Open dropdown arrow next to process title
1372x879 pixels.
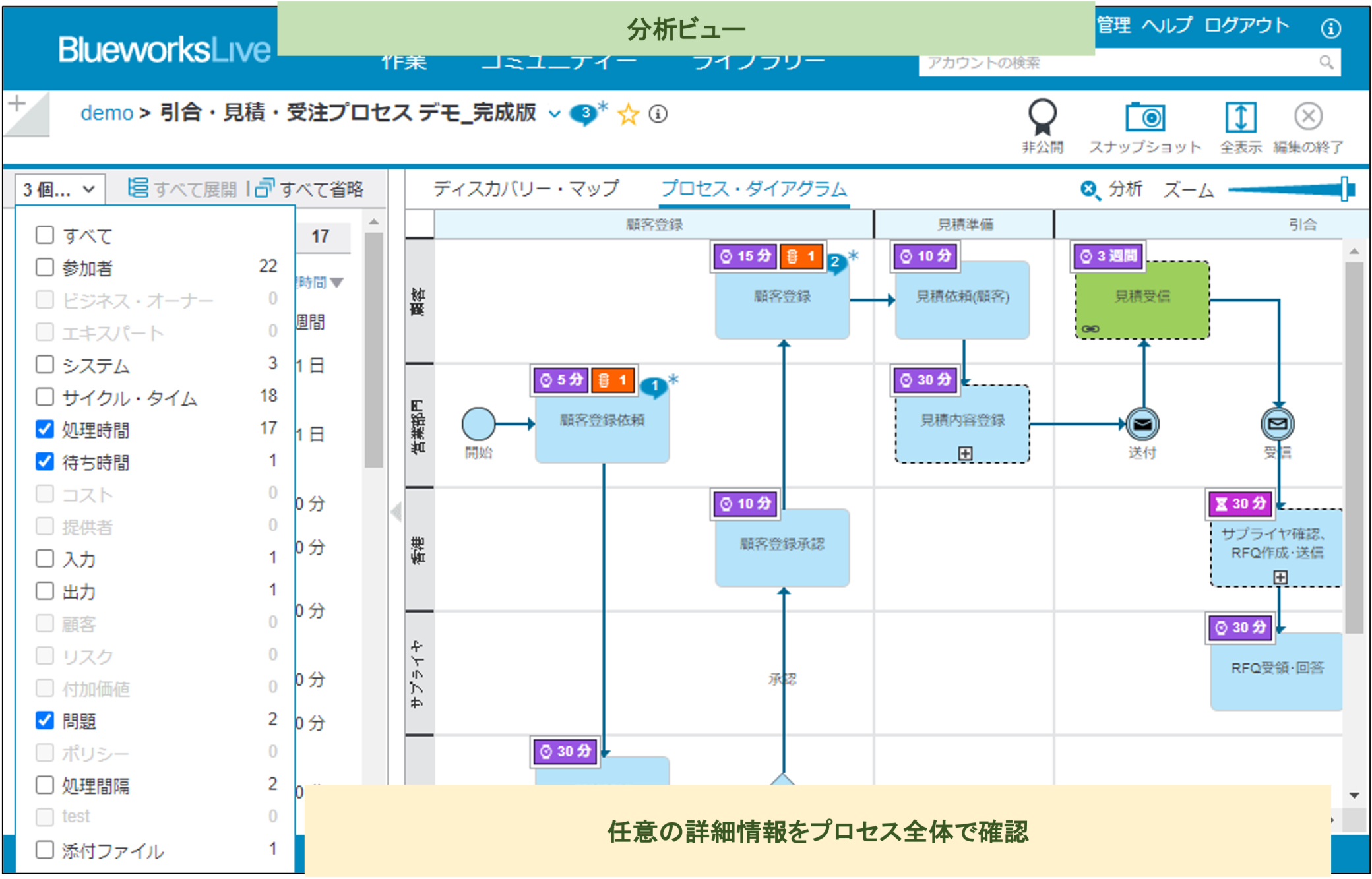(554, 115)
